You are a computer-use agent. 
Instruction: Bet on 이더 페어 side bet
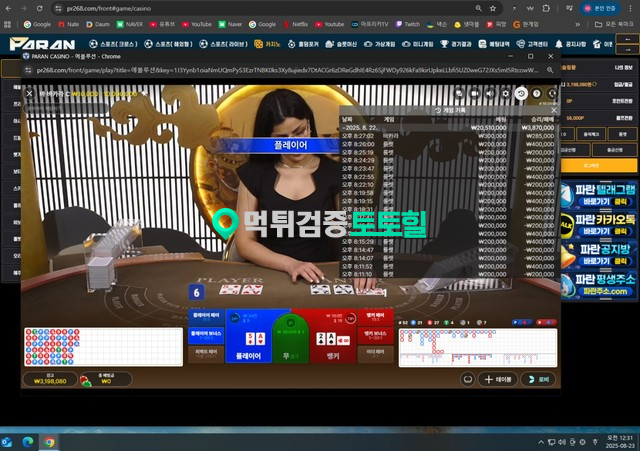376,353
